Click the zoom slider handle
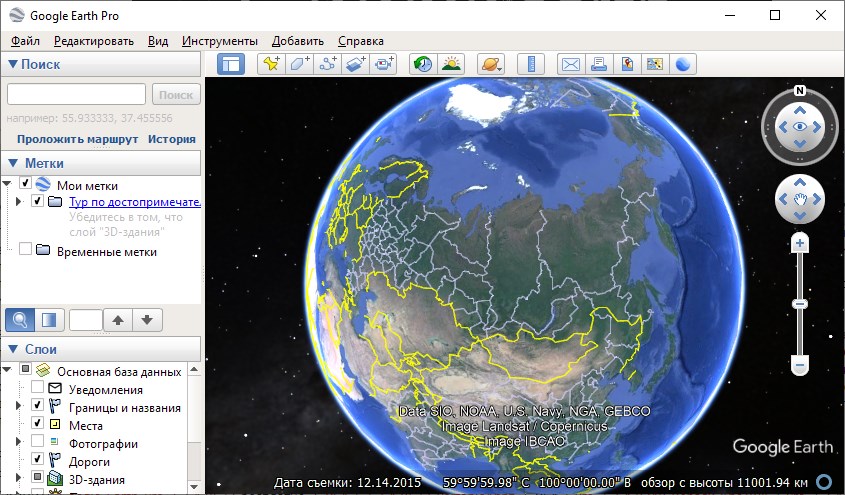Viewport: 845px width, 495px height. (800, 304)
